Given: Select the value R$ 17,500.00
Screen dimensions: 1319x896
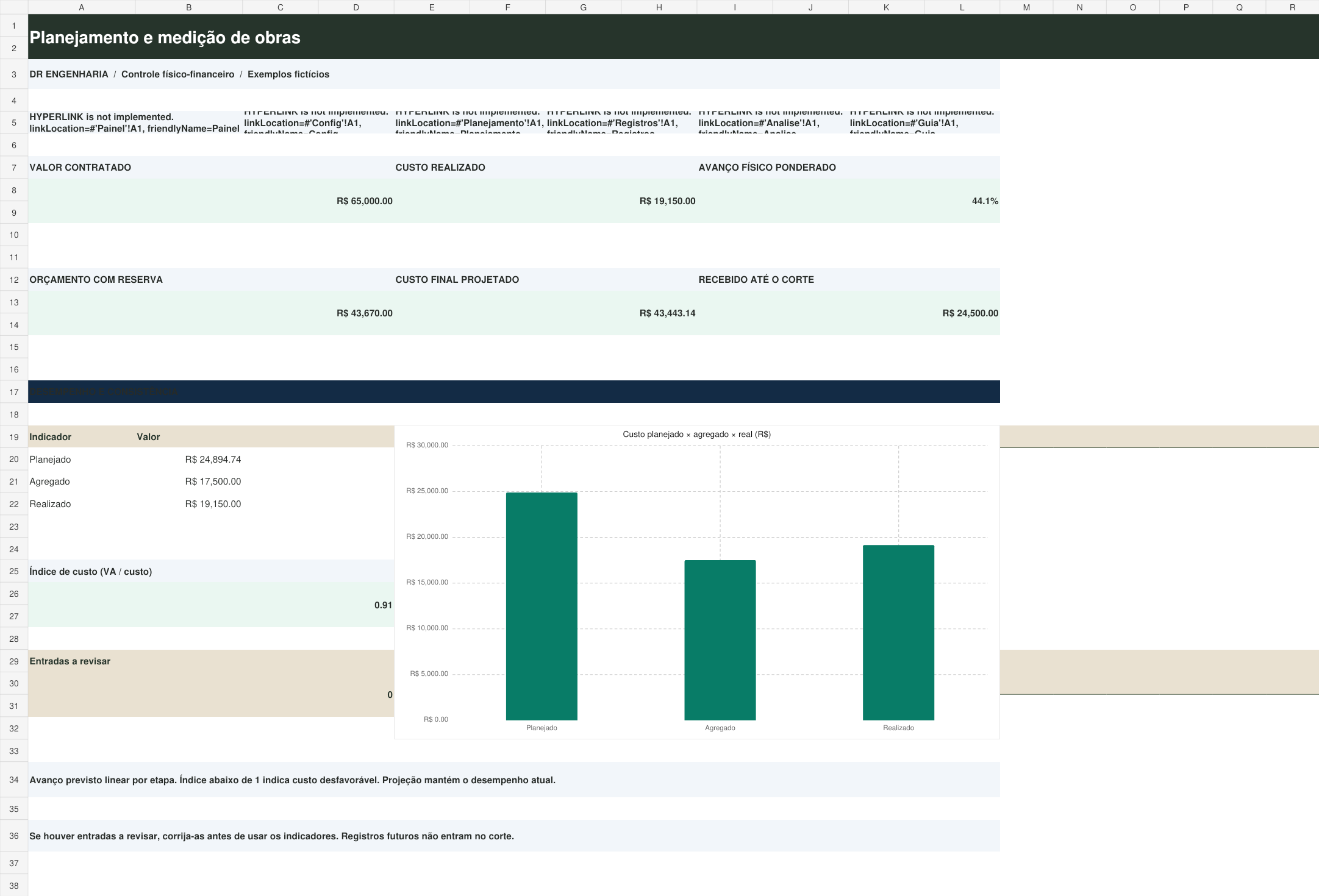Looking at the screenshot, I should [x=213, y=482].
